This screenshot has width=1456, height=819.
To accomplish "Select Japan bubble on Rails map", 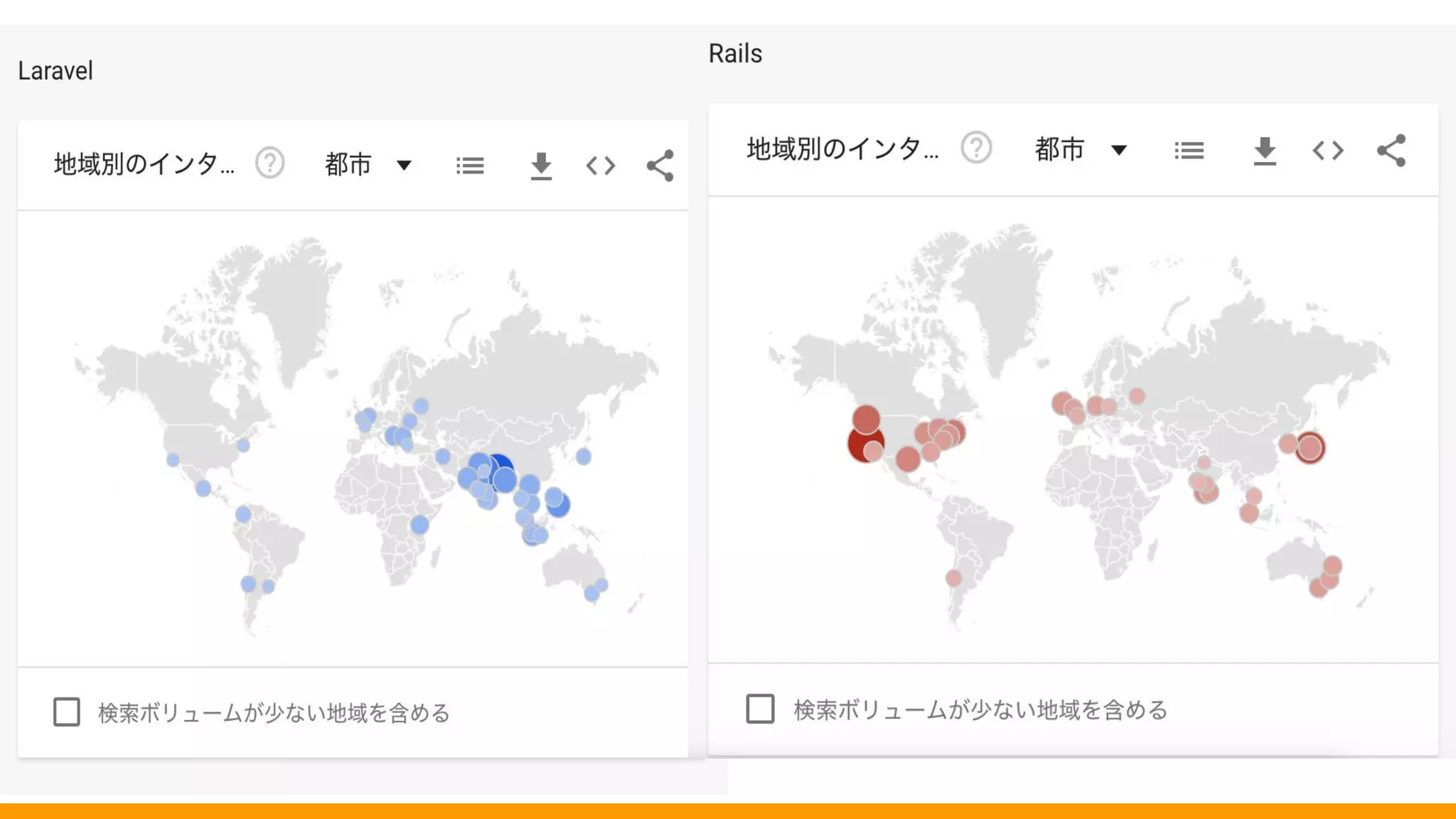I will [1310, 448].
